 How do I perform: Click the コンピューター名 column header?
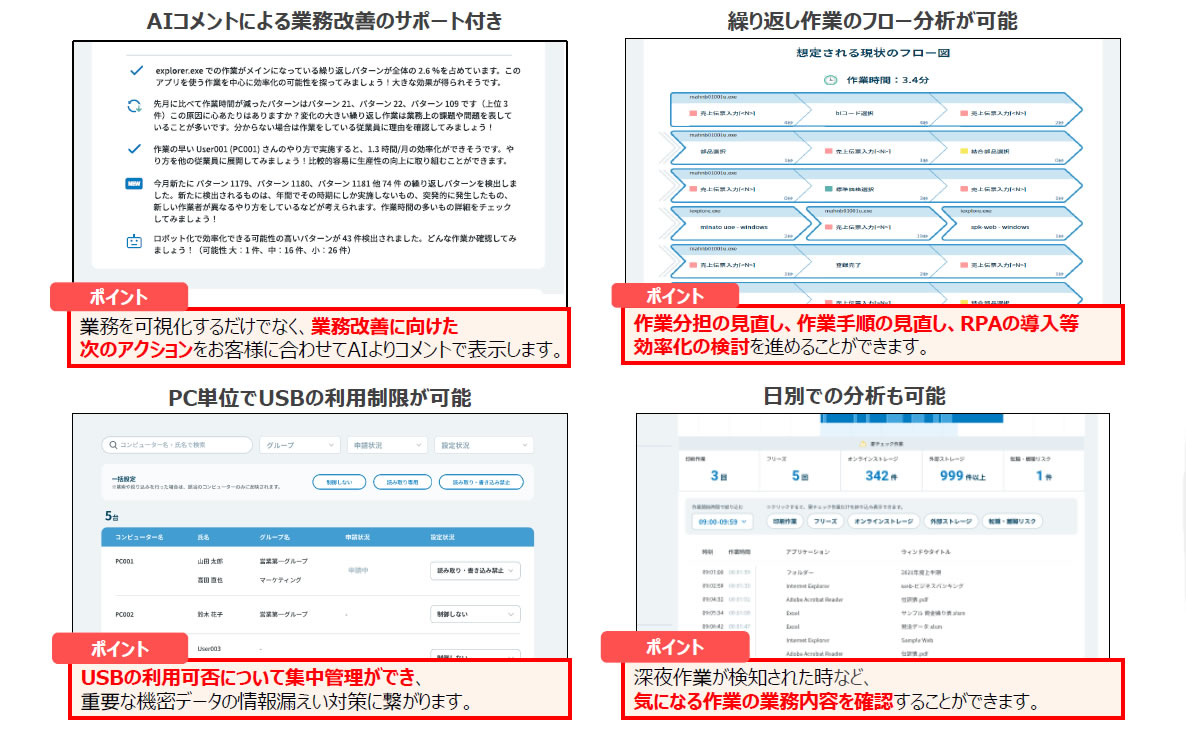(139, 538)
